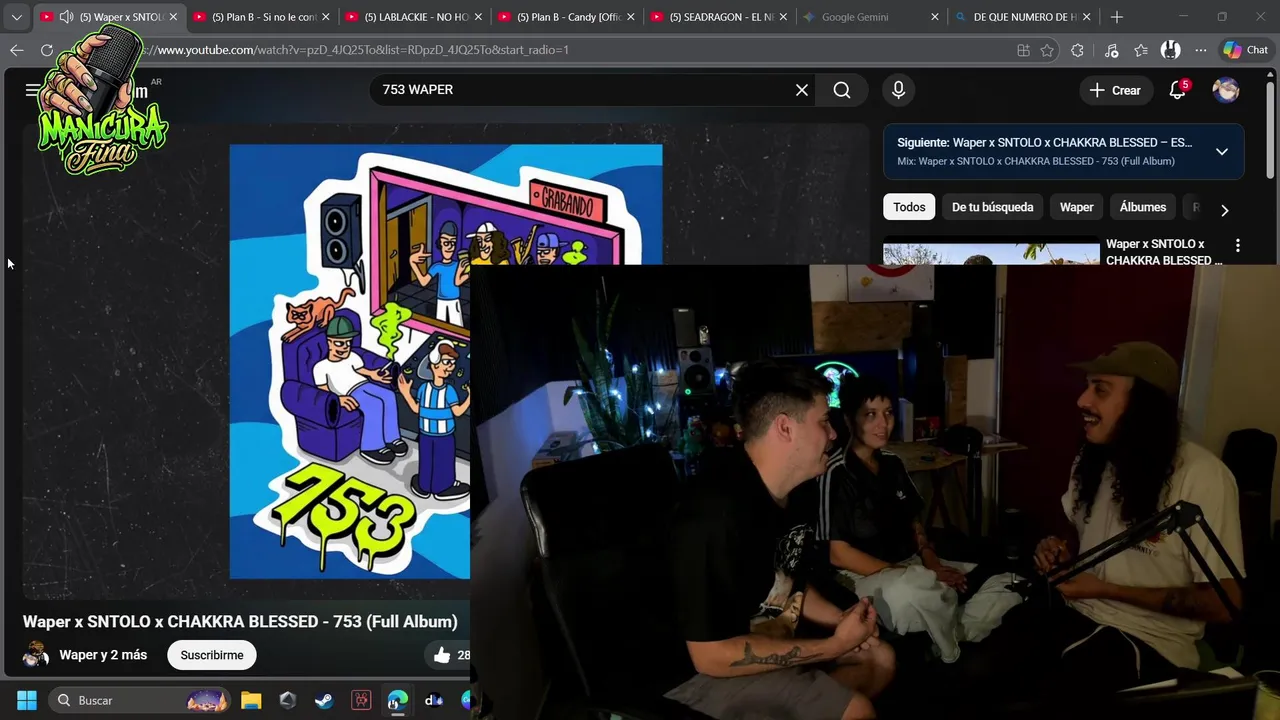Image resolution: width=1280 pixels, height=720 pixels.
Task: Open Copilot Chat button
Action: pyautogui.click(x=1245, y=50)
